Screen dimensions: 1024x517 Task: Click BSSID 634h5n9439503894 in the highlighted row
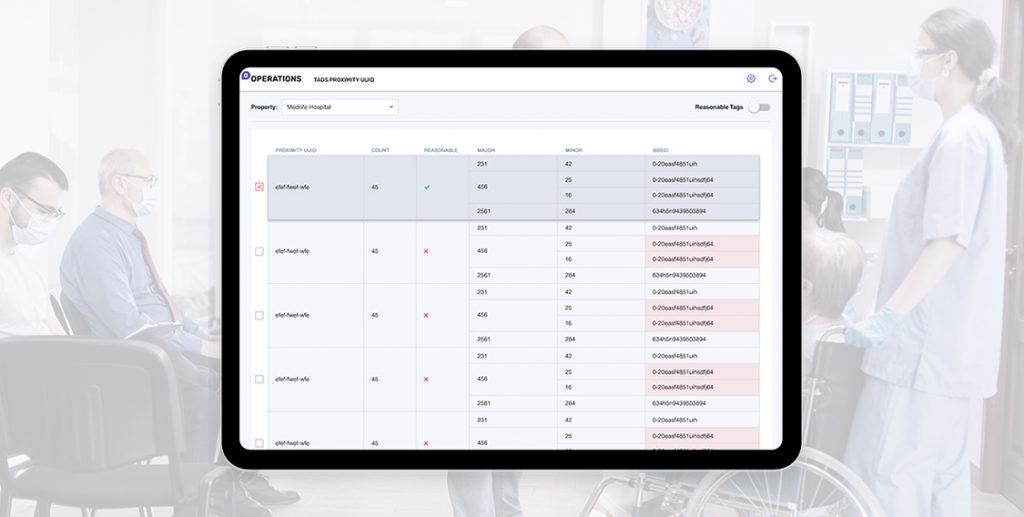[x=679, y=212]
